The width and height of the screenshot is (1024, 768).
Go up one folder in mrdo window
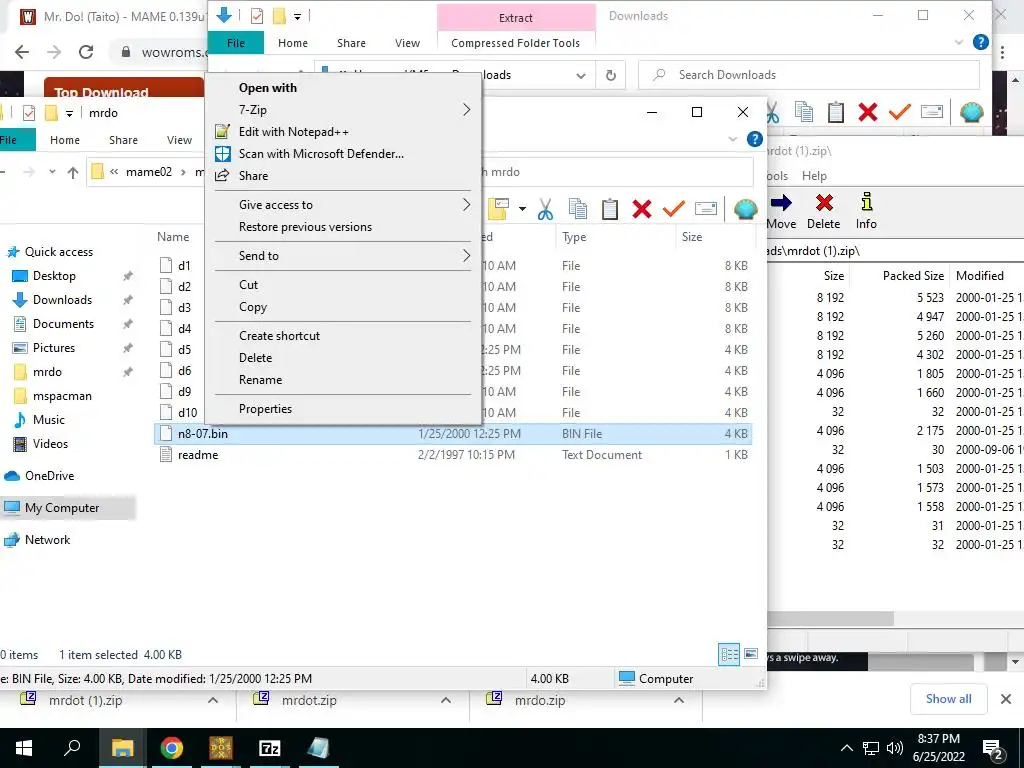pyautogui.click(x=72, y=172)
